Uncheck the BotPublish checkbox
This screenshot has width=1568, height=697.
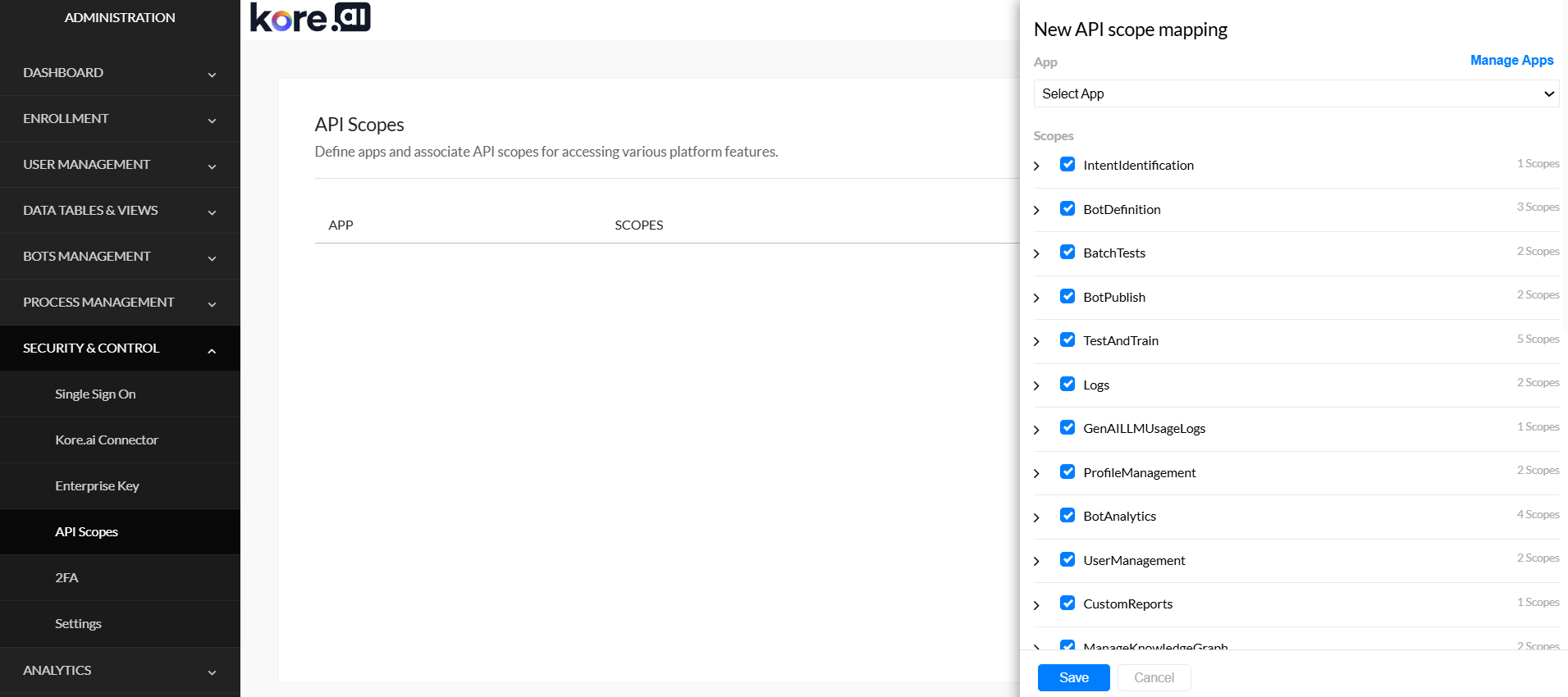[x=1067, y=296]
